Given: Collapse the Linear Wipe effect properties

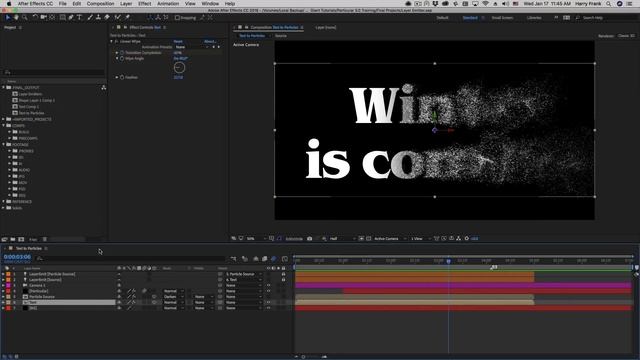Looking at the screenshot, I should tap(111, 41).
